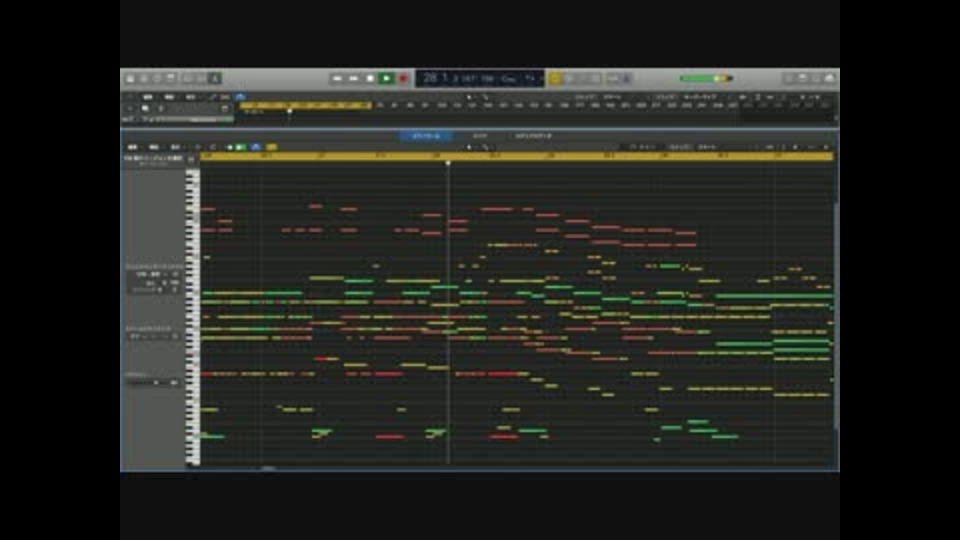Open the Apple Loops browser icon
Image resolution: width=960 pixels, height=540 pixels.
(x=816, y=78)
